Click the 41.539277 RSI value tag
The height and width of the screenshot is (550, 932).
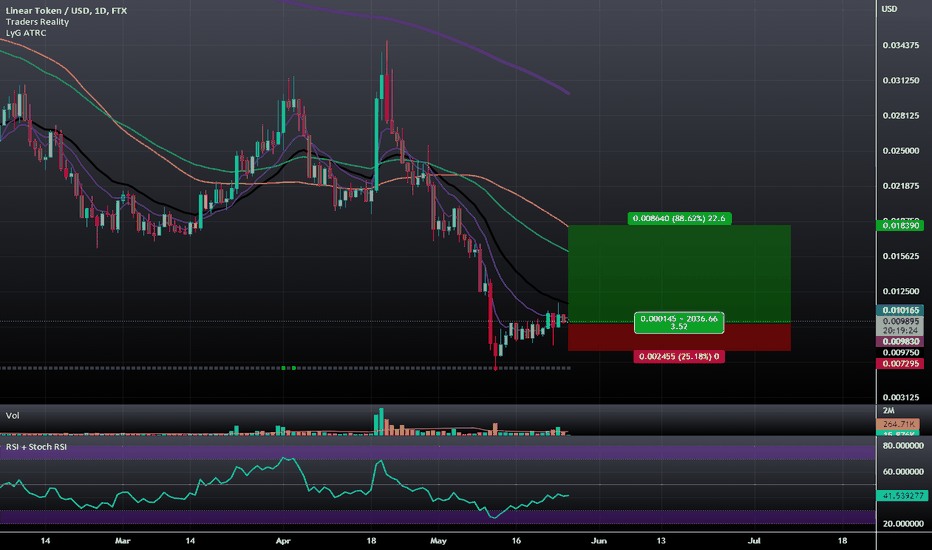(902, 495)
